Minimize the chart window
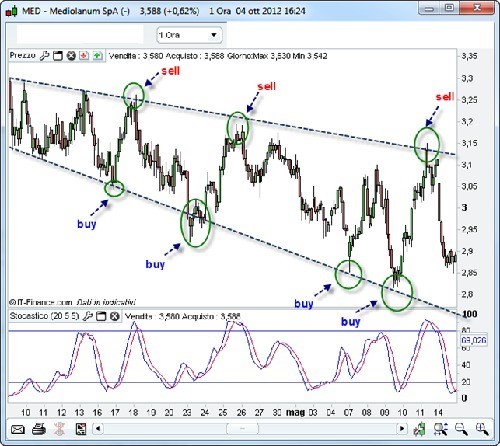Image resolution: width=500 pixels, height=446 pixels. point(429,8)
